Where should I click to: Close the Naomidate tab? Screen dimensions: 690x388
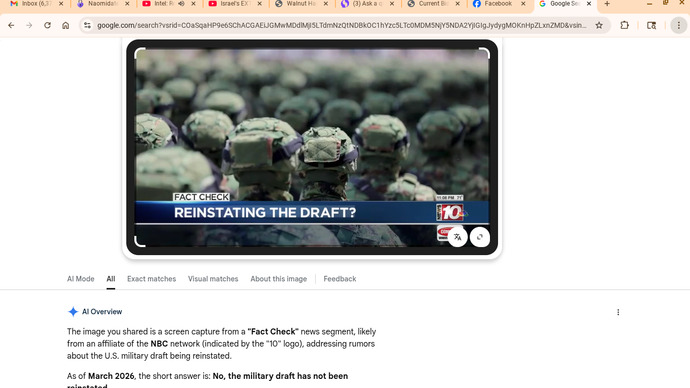coord(127,4)
